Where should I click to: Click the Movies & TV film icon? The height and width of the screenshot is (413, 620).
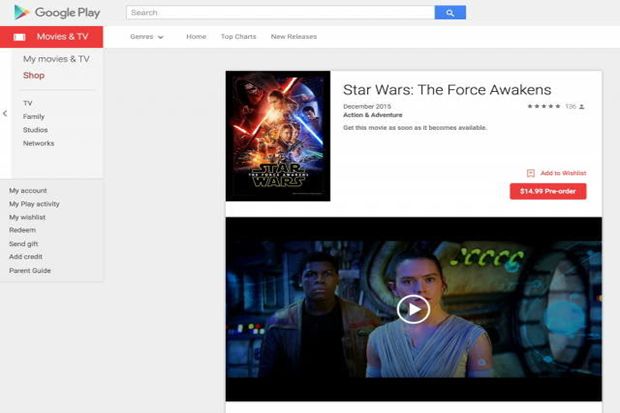pyautogui.click(x=19, y=37)
